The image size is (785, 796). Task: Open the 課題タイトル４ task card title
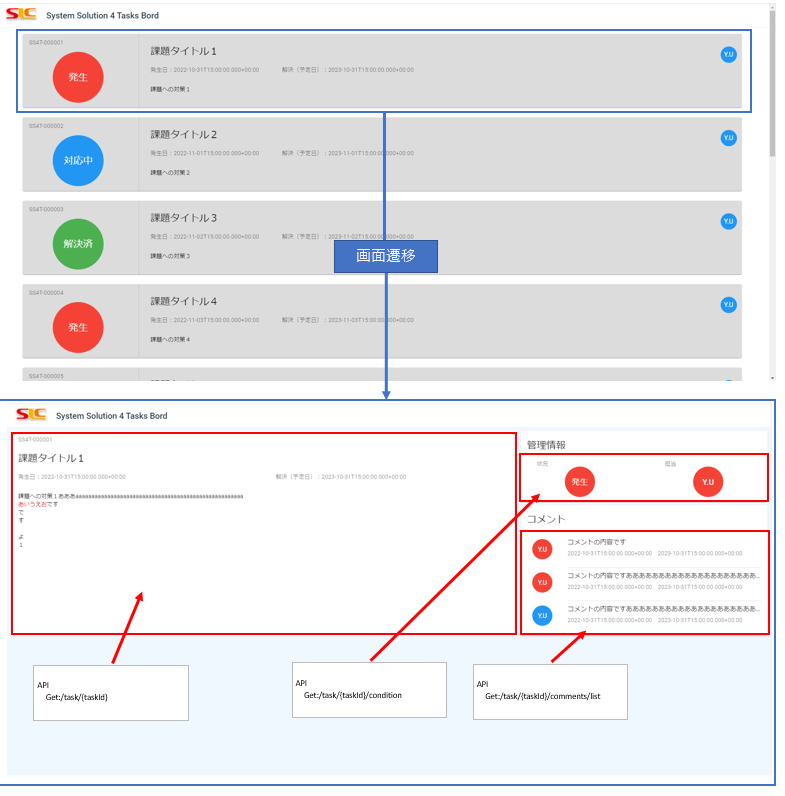click(x=184, y=301)
